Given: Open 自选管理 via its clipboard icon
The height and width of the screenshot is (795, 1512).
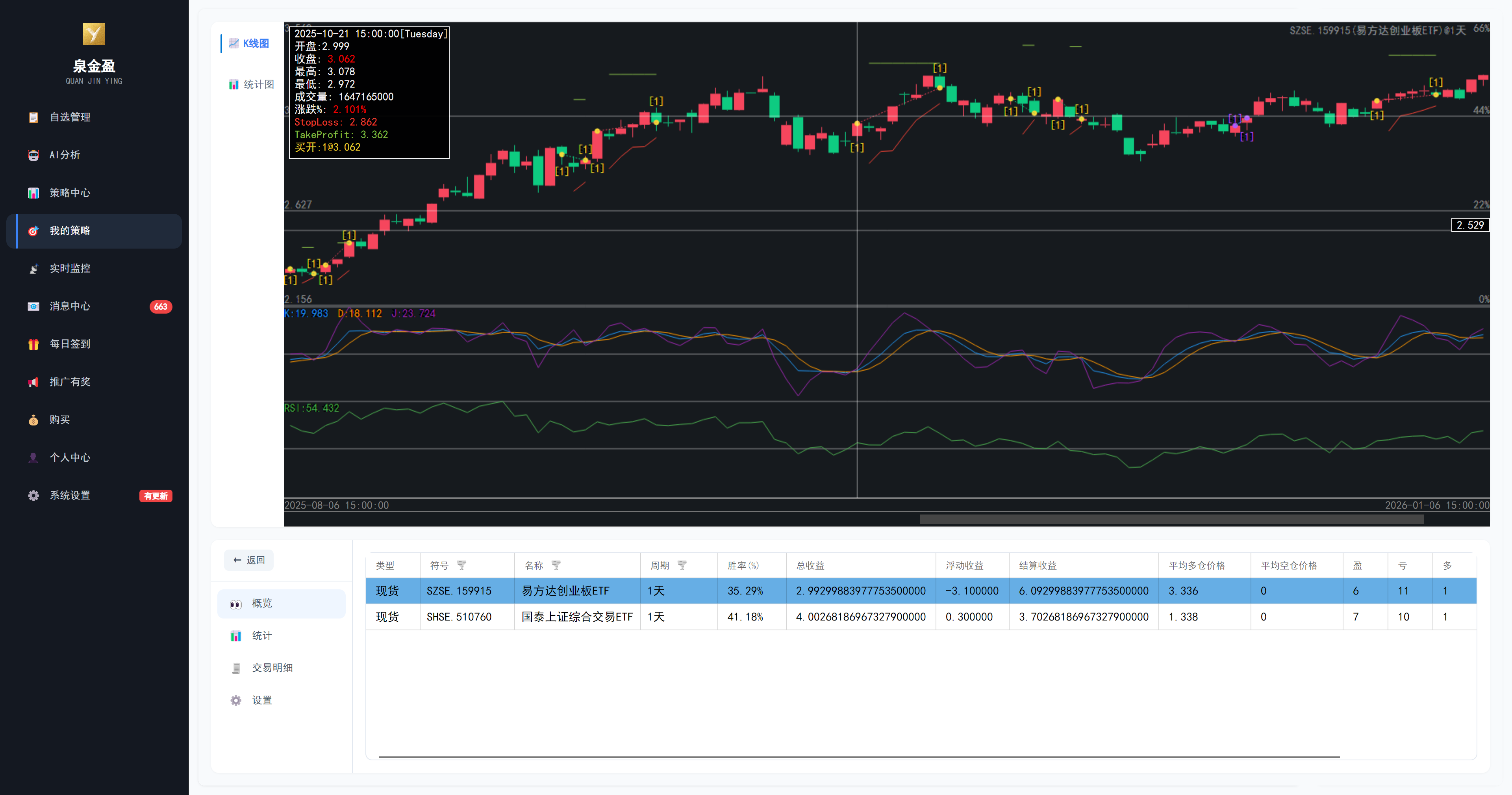Looking at the screenshot, I should [x=33, y=117].
